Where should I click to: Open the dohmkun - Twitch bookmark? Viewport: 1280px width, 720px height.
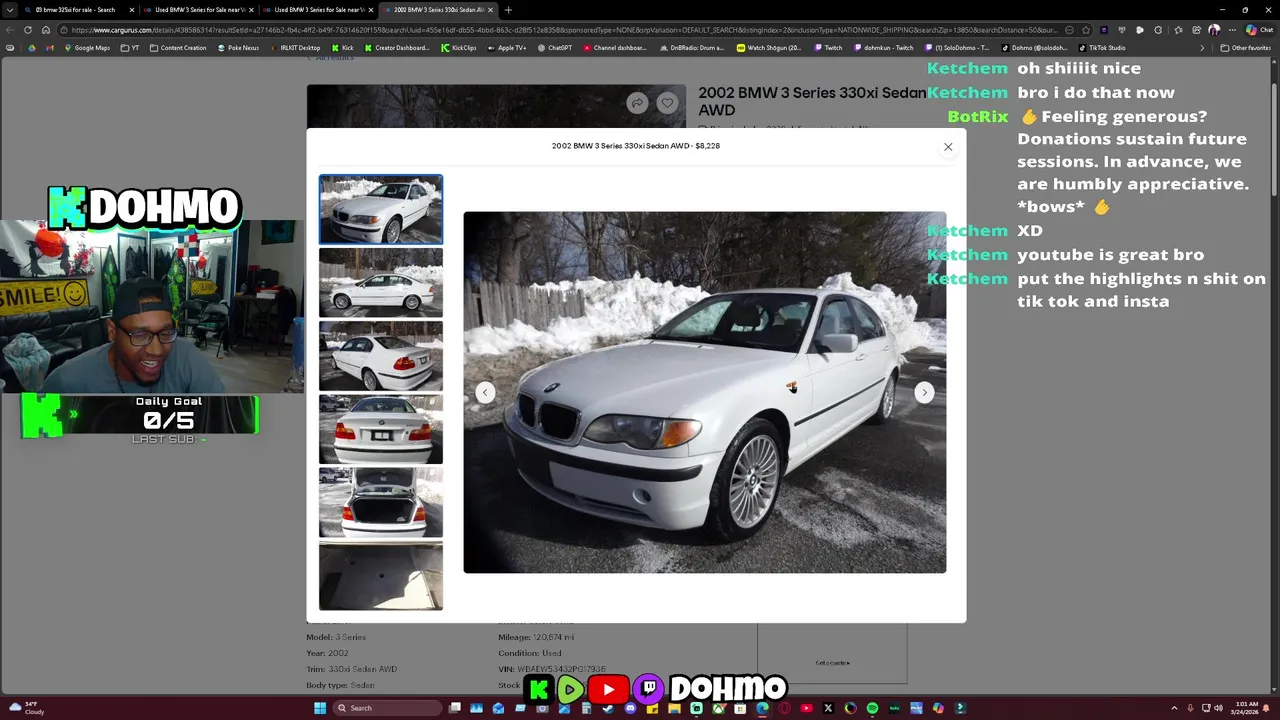click(883, 48)
